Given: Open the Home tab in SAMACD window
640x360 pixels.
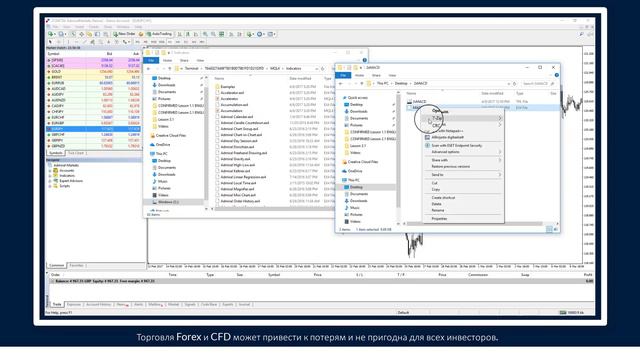Looking at the screenshot, I should pyautogui.click(x=360, y=75).
